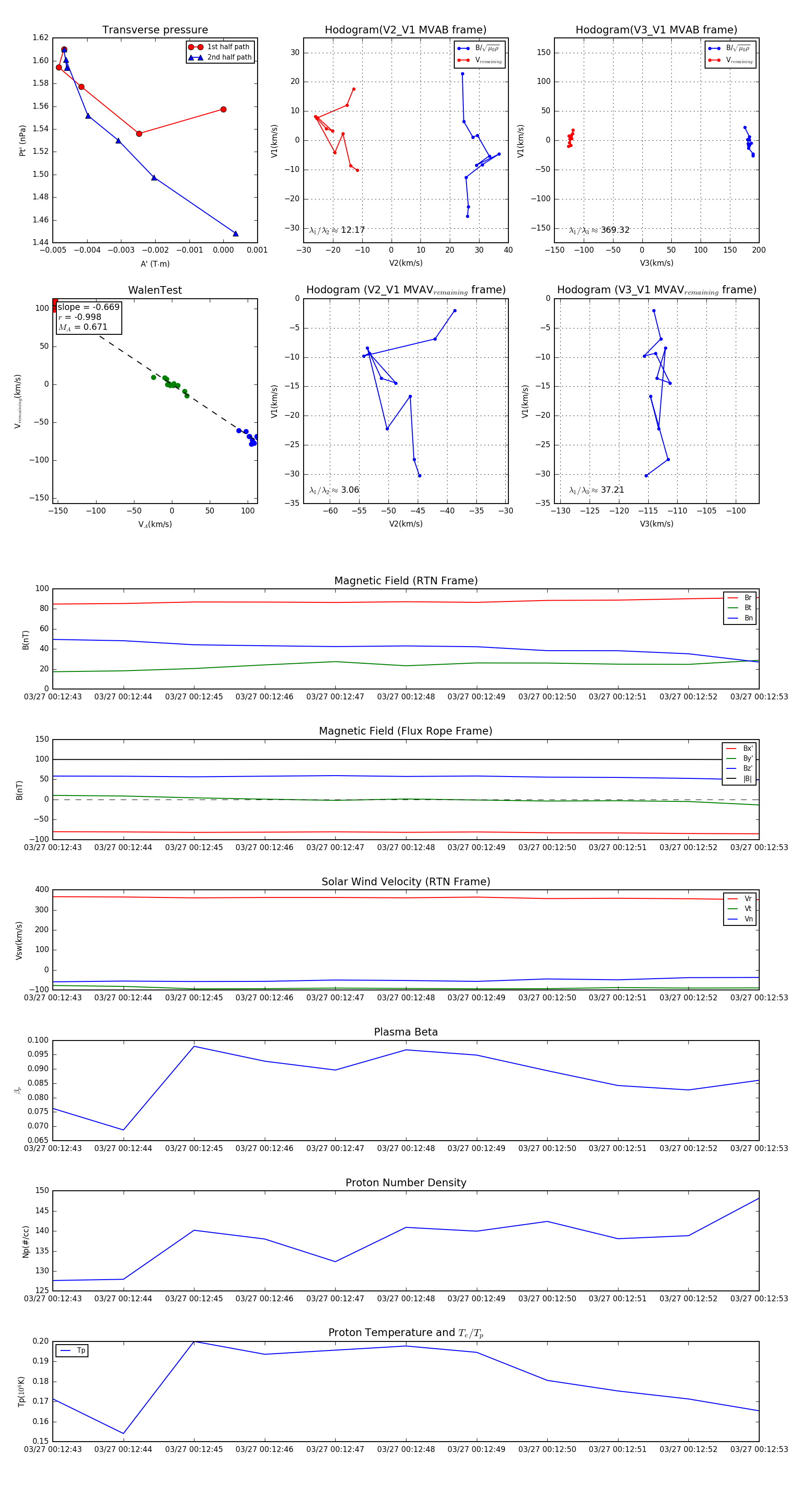Viewport: 812px width, 1489px height.
Task: Select the Br legend entry in RTN magnetic field plot
Action: [x=740, y=598]
